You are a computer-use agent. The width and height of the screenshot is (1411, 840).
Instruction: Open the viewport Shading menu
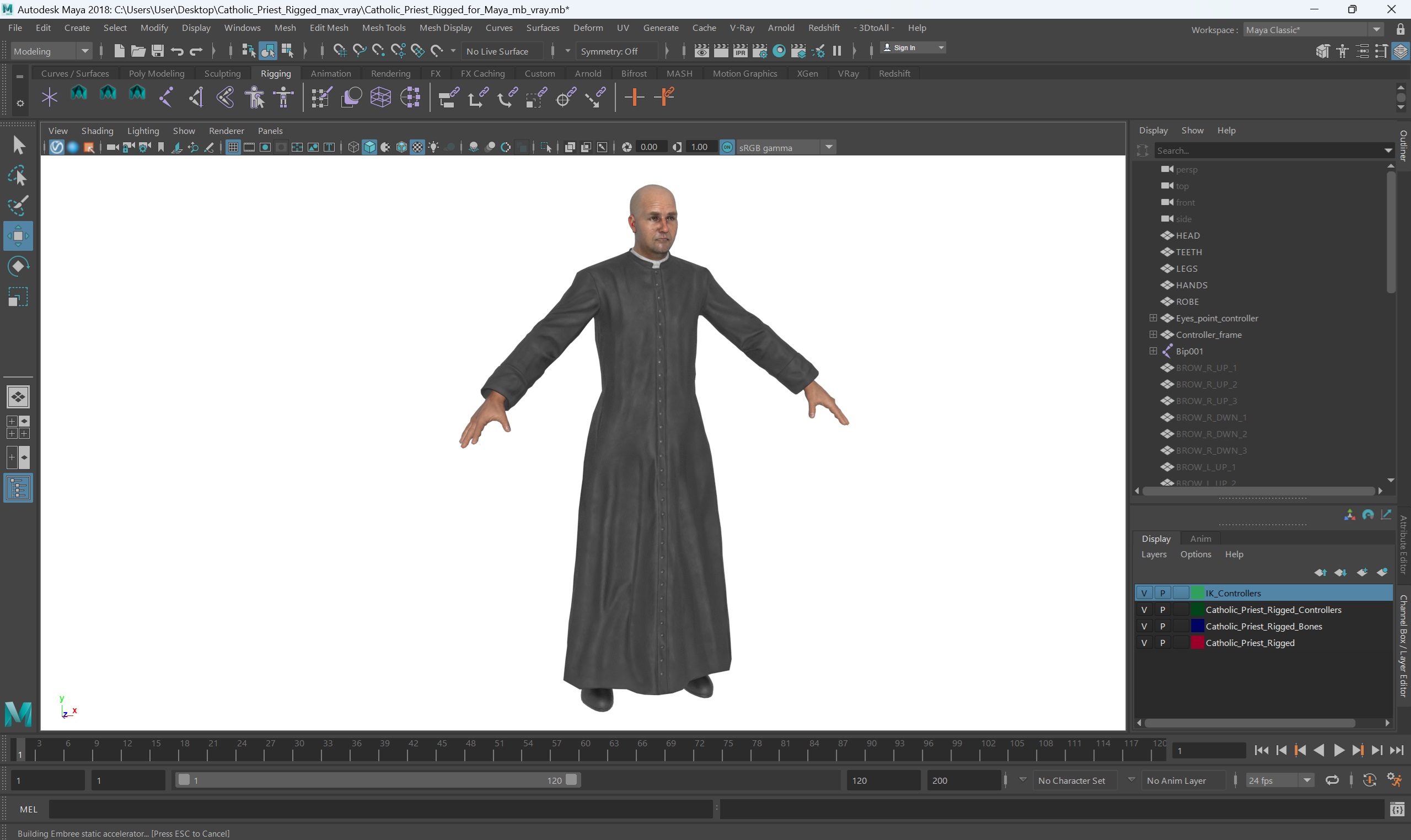click(x=98, y=131)
